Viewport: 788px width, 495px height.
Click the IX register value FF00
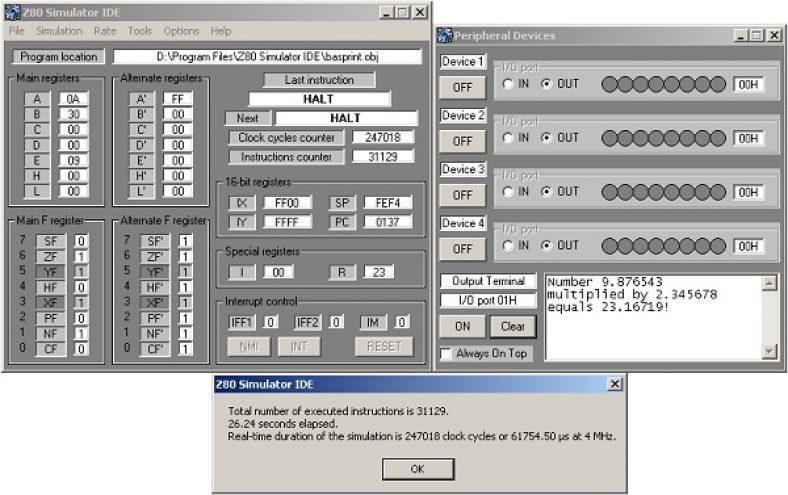click(287, 203)
